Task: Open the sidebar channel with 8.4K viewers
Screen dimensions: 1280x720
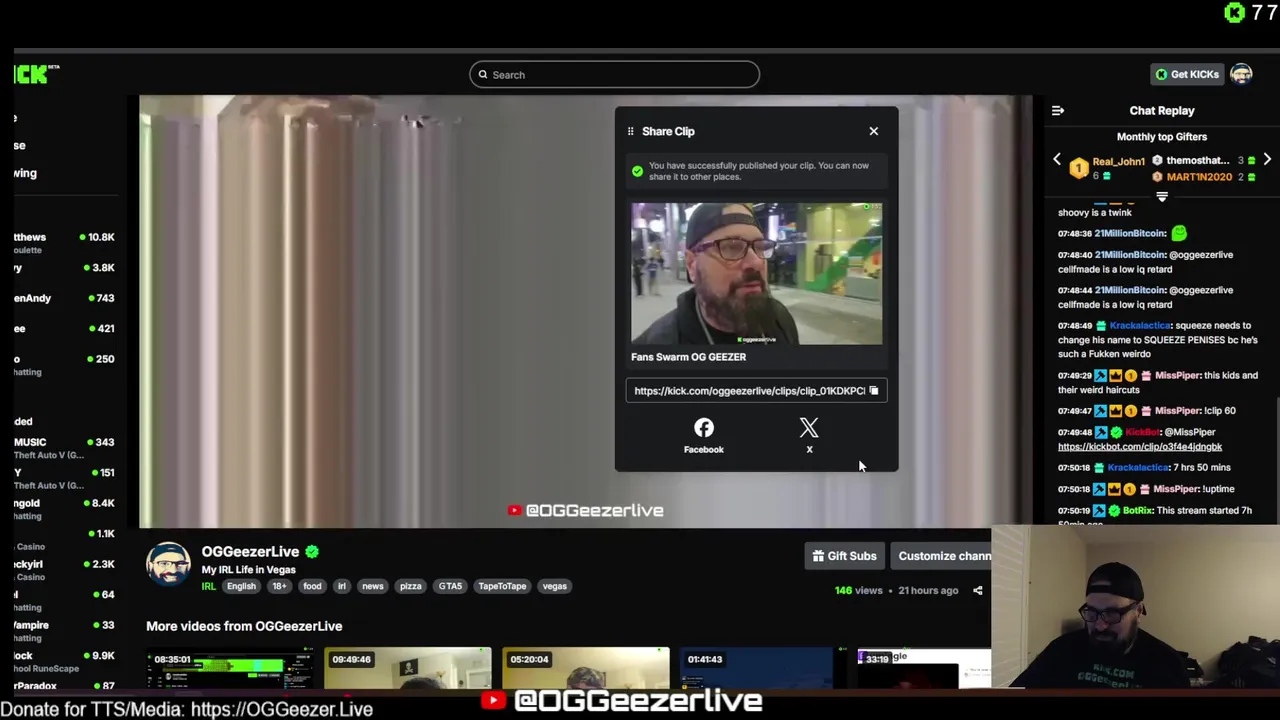Action: coord(64,509)
